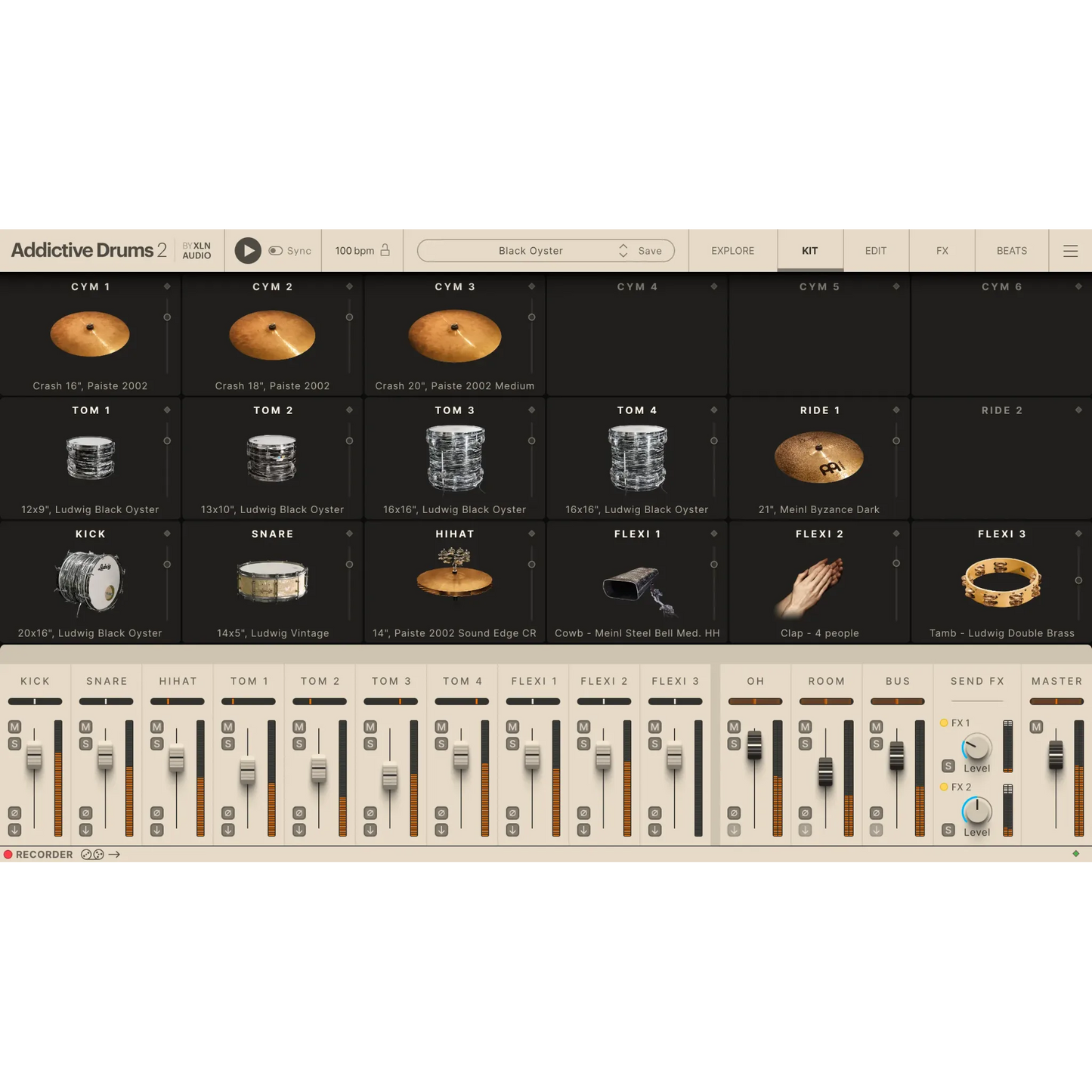Click the preset browse chevron arrows

click(x=623, y=250)
